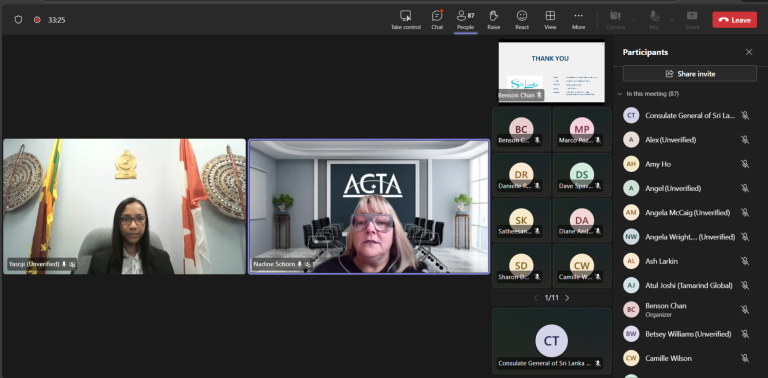Screen dimensions: 768x378
Task: Select the MP Marco participant tile
Action: (x=582, y=129)
